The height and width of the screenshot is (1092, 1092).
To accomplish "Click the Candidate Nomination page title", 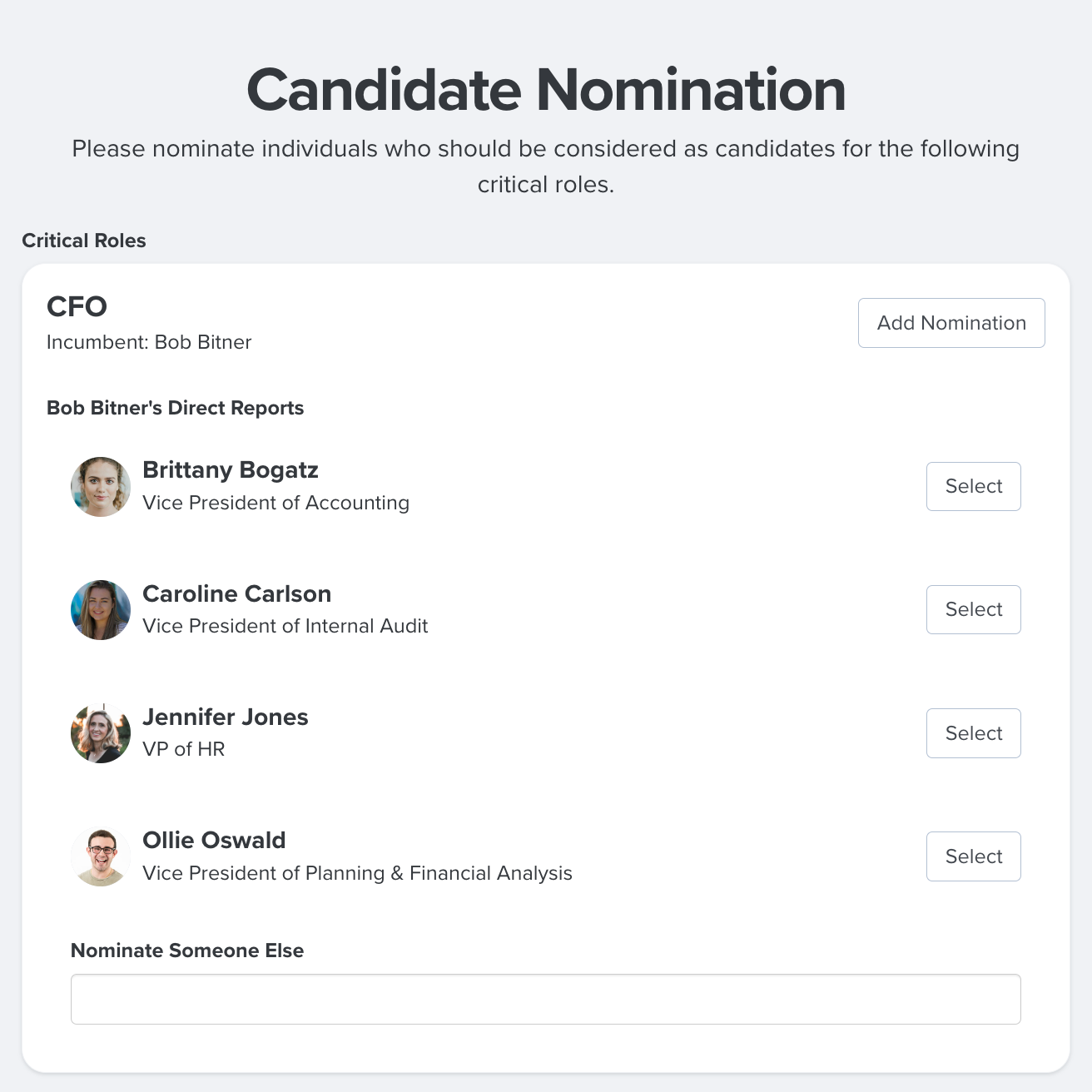I will click(x=546, y=90).
